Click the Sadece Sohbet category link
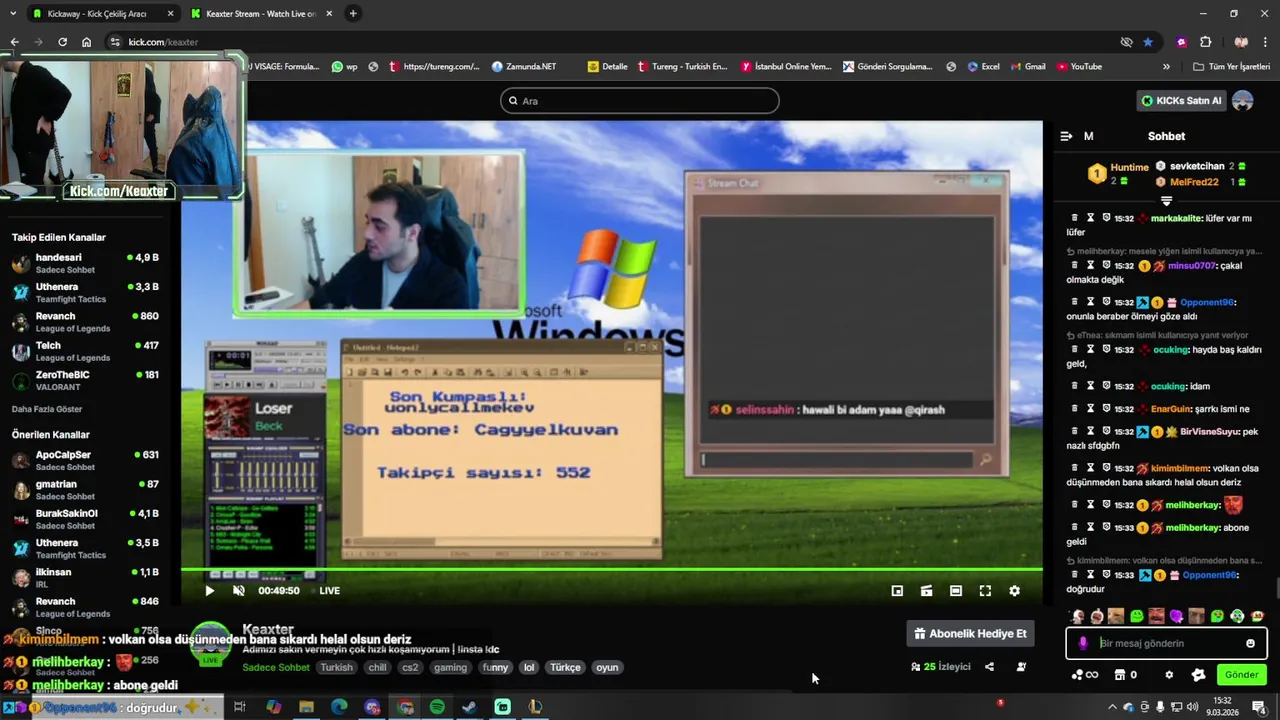The image size is (1280, 720). point(276,668)
